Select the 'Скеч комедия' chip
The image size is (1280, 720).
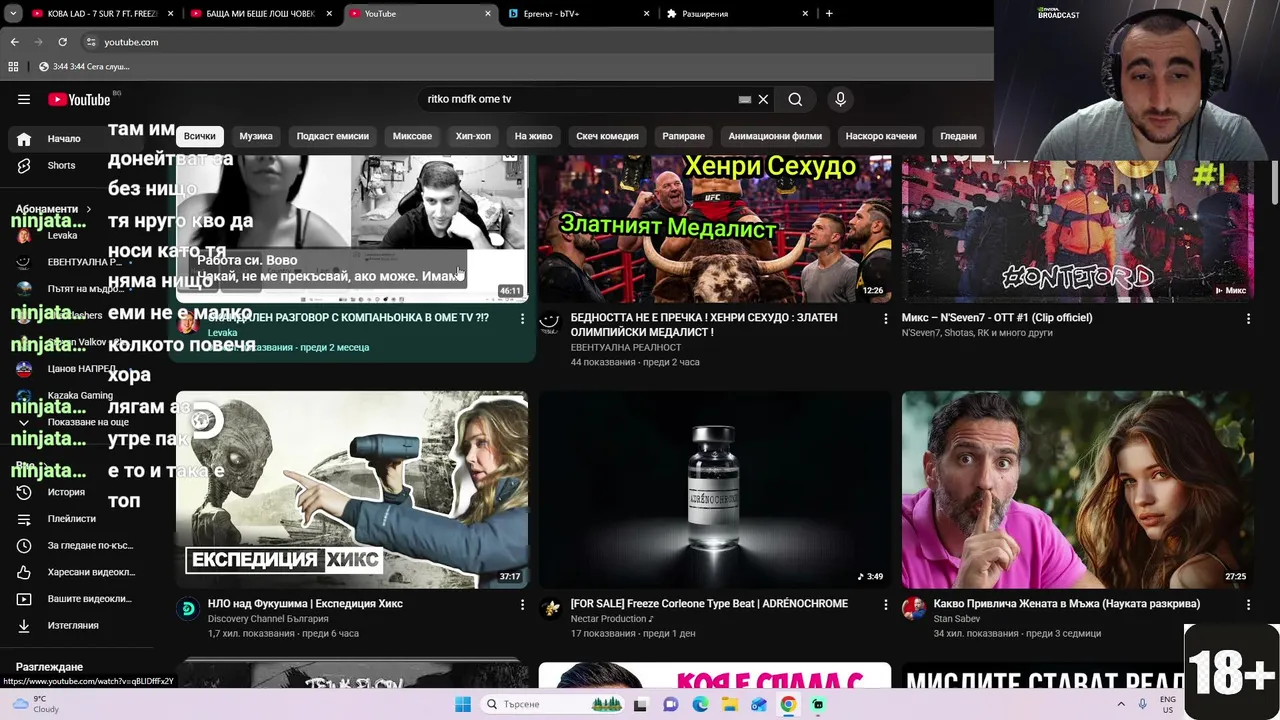607,136
